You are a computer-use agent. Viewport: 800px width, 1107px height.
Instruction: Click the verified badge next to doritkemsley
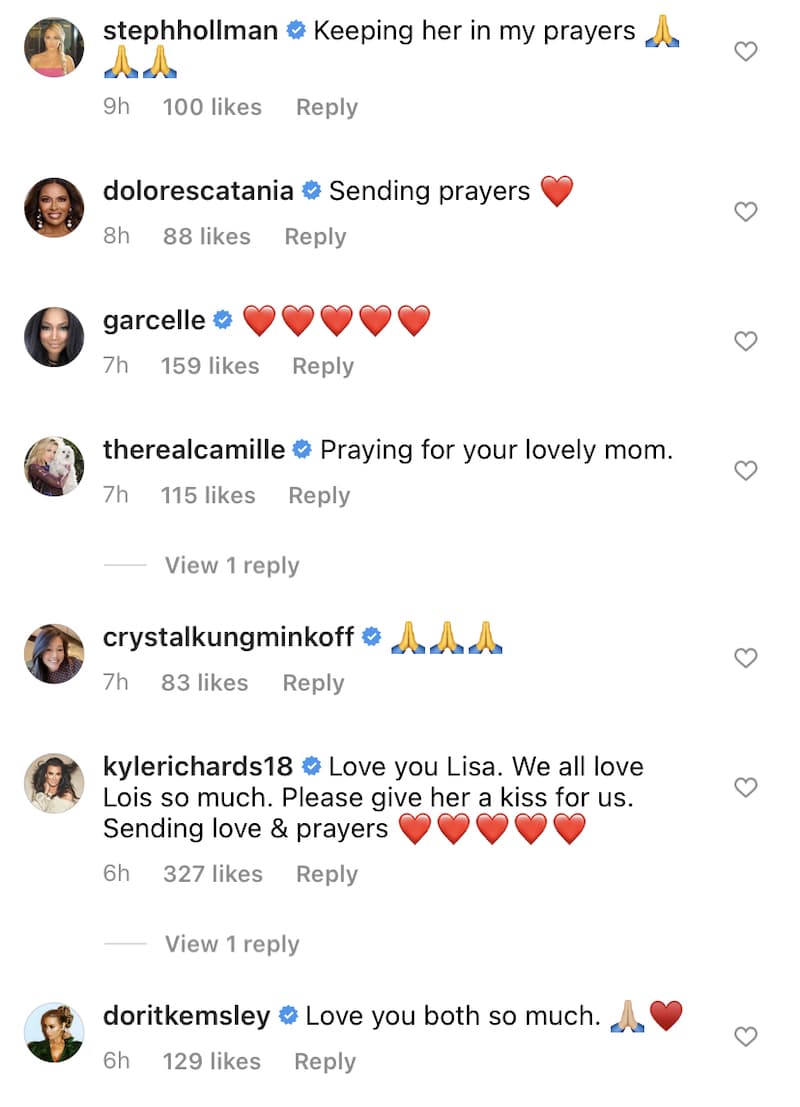pos(287,1015)
